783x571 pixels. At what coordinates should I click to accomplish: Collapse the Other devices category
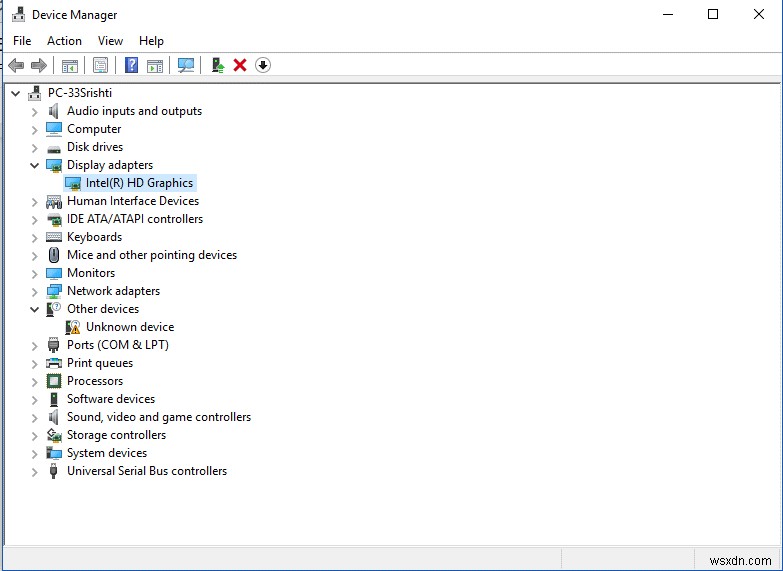34,309
